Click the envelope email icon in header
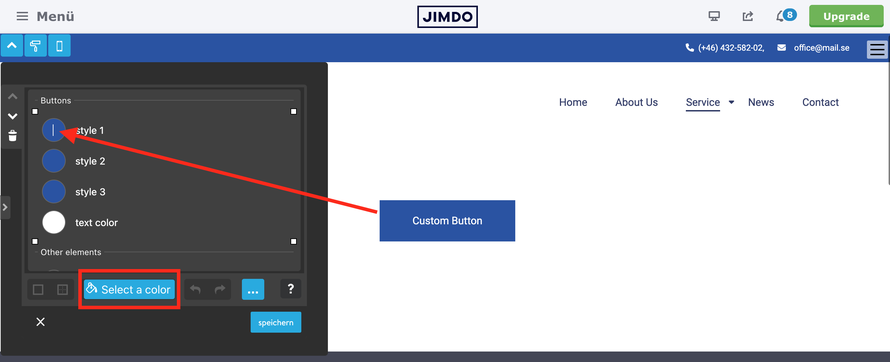Screen dimensions: 890x362 (x=782, y=48)
